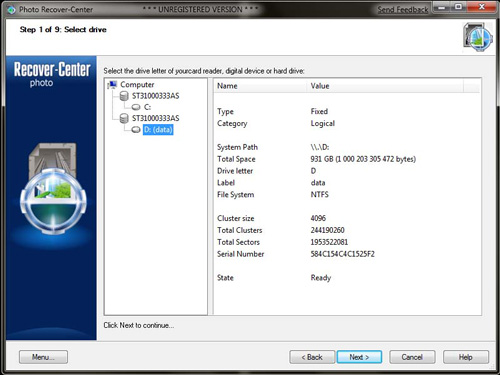The width and height of the screenshot is (500, 375).
Task: Click the Computer icon in drive tree
Action: point(113,85)
